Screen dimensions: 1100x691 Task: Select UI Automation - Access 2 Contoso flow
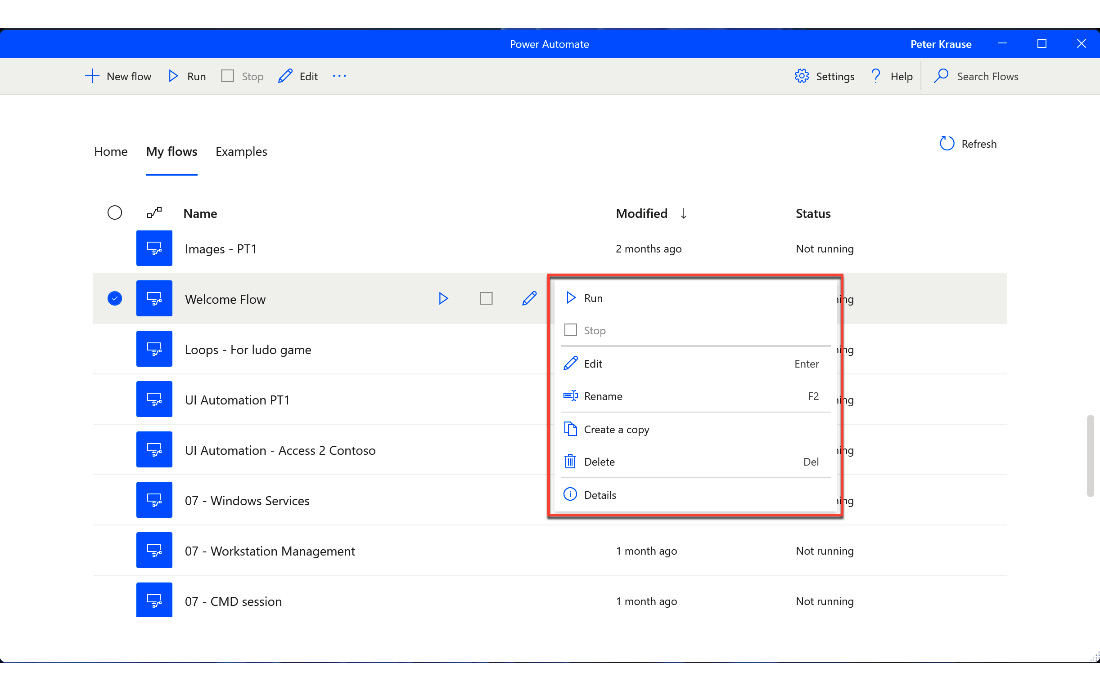(280, 450)
